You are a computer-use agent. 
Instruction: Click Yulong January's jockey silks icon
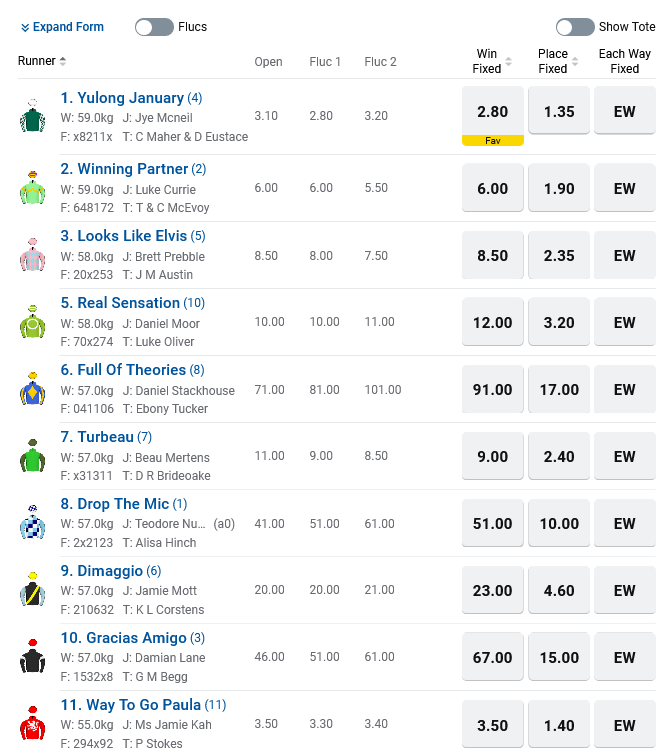coord(33,117)
